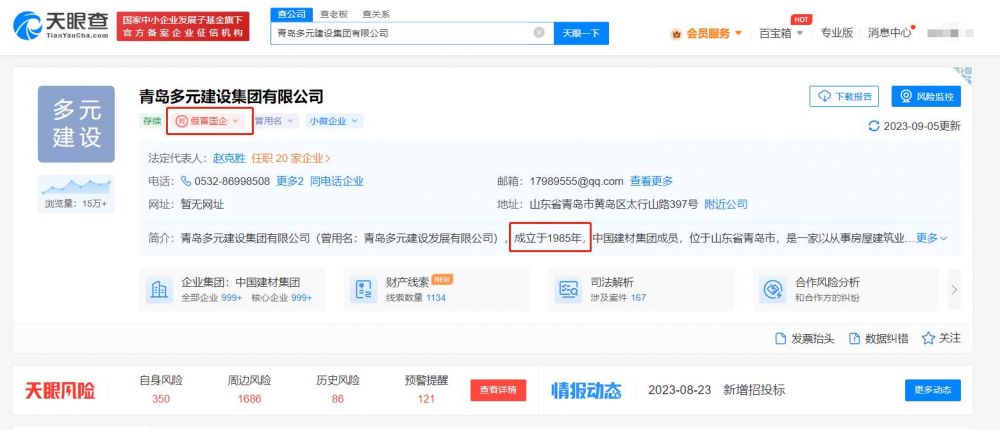Open the 会员服务 dropdown menu
Screen dimensions: 1000x430
click(x=707, y=33)
